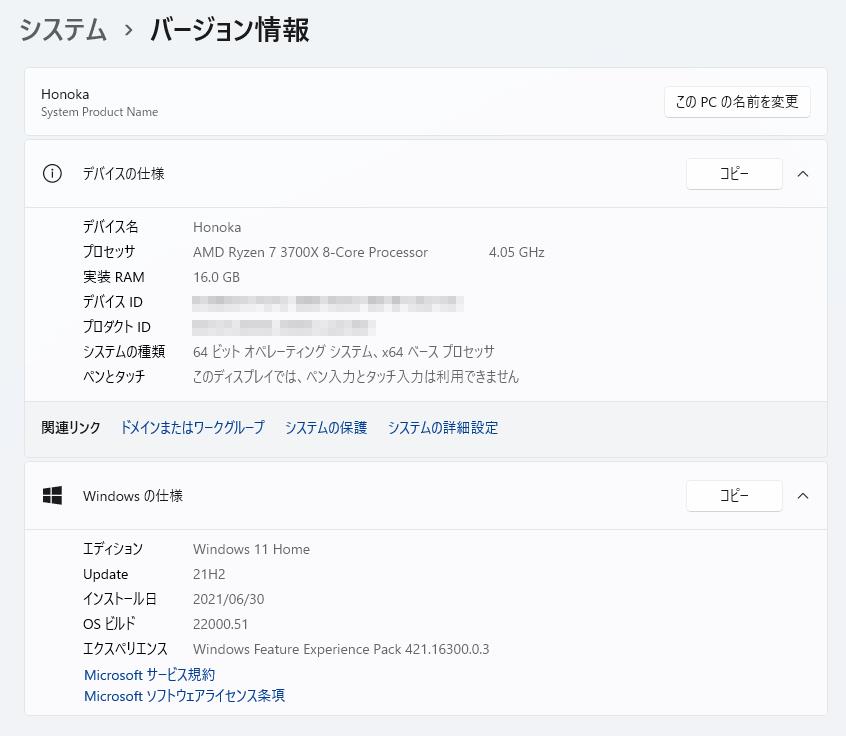
Task: Click OS build 22000.51 value
Action: (220, 624)
